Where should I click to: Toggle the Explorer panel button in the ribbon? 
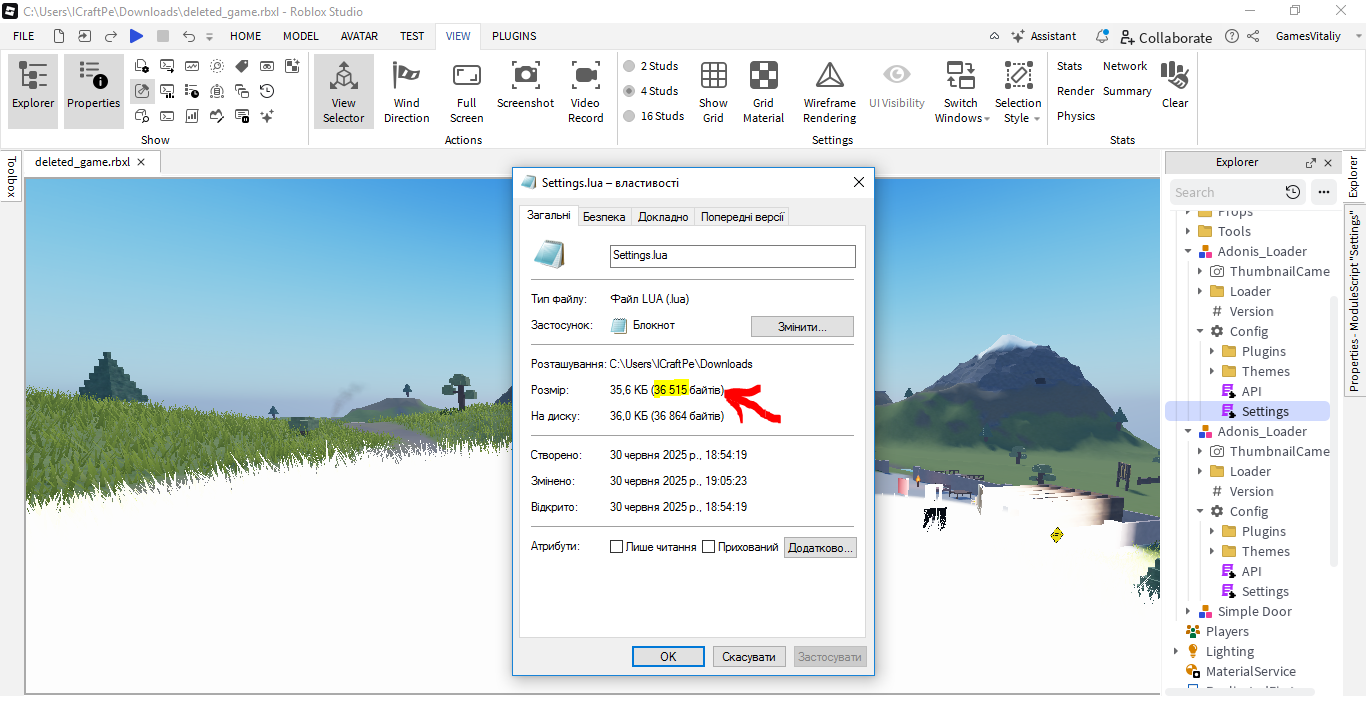click(x=33, y=90)
